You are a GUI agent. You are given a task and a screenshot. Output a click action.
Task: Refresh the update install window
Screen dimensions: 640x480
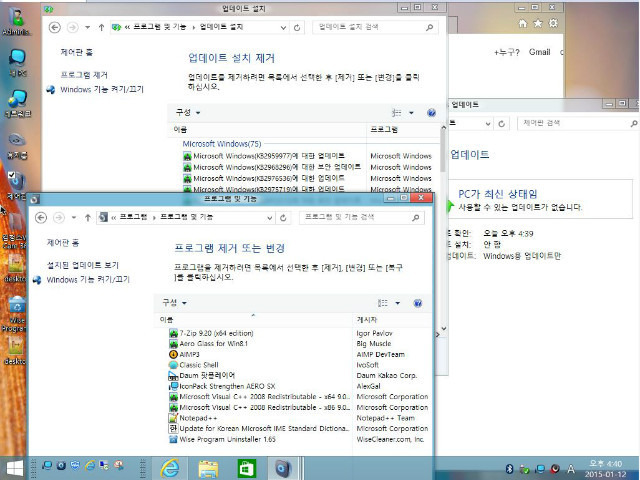(297, 27)
